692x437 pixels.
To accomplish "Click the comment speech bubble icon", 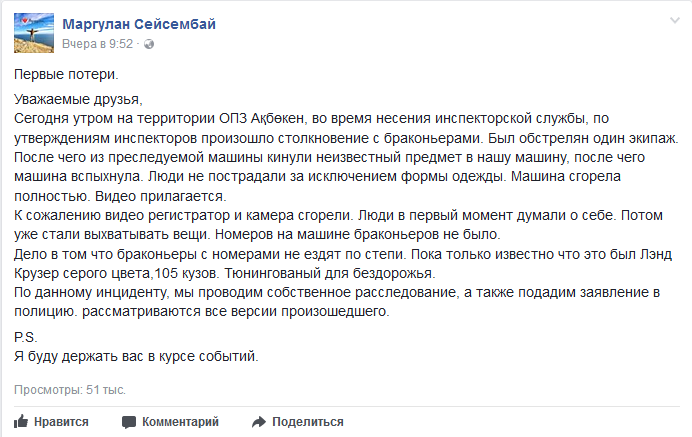I will pyautogui.click(x=129, y=422).
